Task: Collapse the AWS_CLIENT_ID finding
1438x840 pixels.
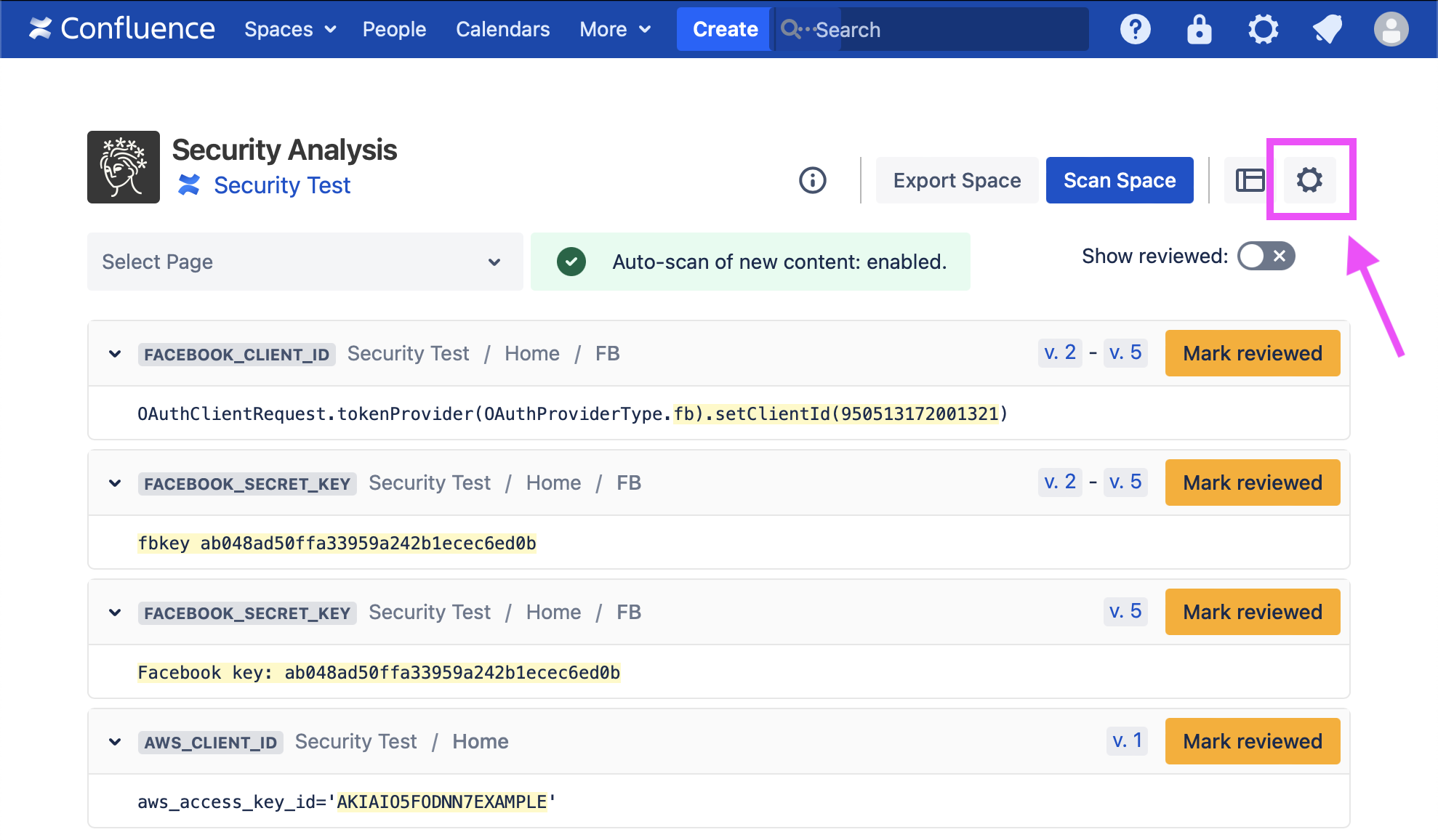Action: 115,742
